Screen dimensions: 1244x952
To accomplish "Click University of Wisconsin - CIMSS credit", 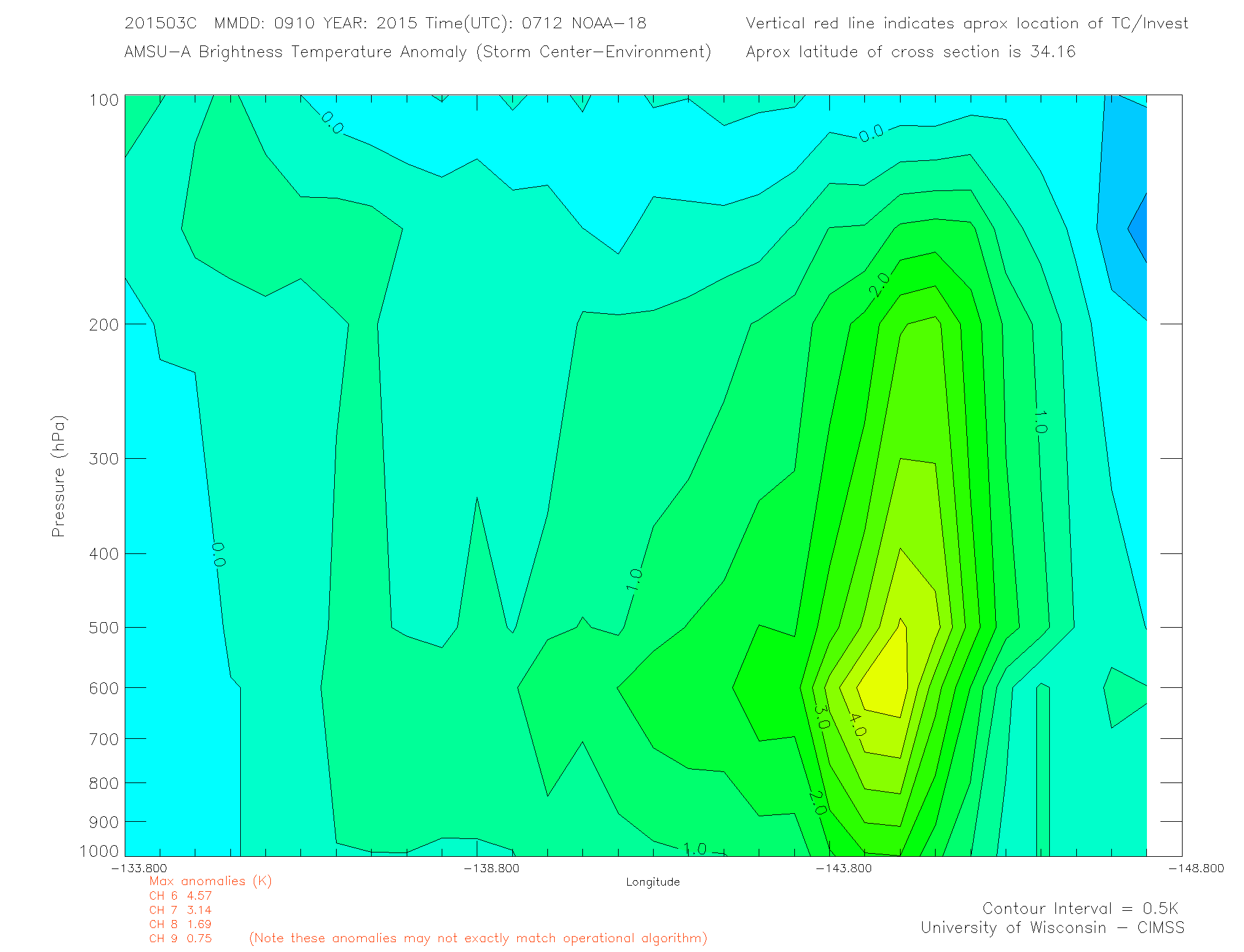I will [x=1052, y=928].
